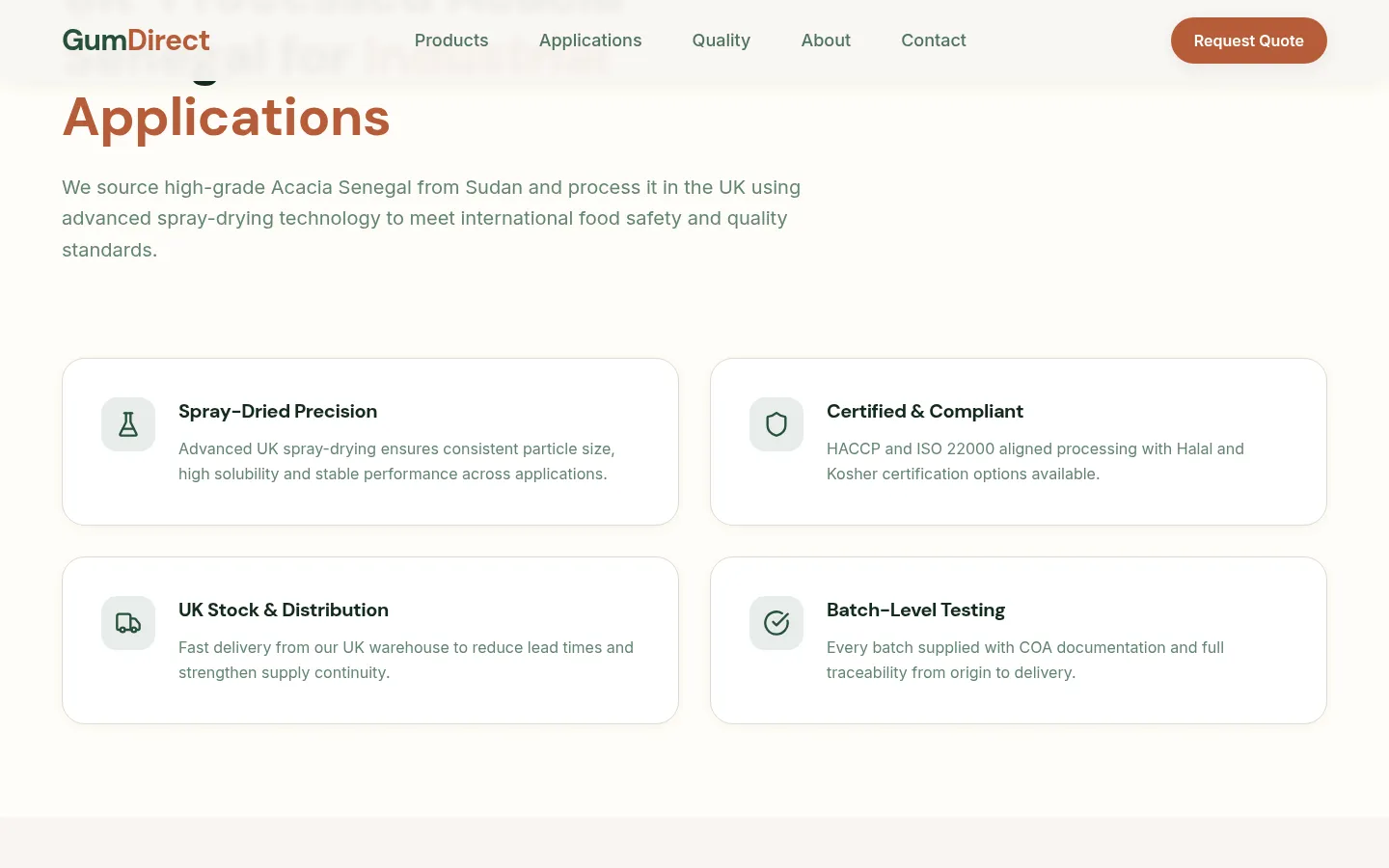
Task: Click the shield icon beside Certified & Compliant
Action: coord(776,424)
